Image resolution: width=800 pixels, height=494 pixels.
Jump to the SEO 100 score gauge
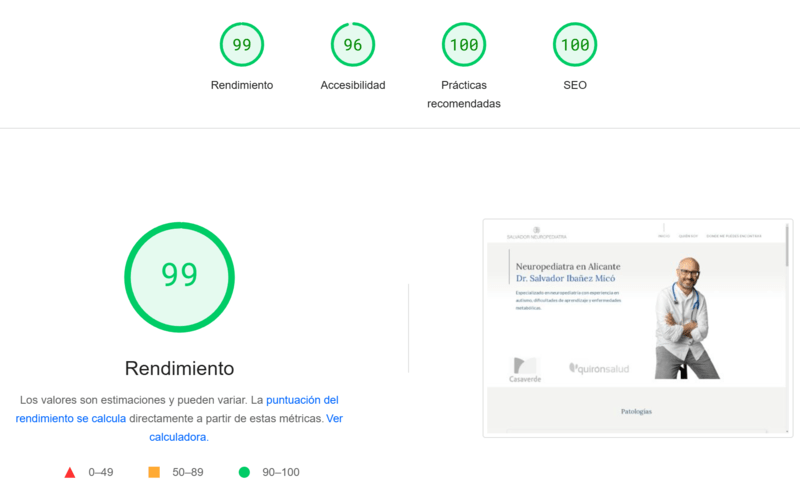(575, 44)
